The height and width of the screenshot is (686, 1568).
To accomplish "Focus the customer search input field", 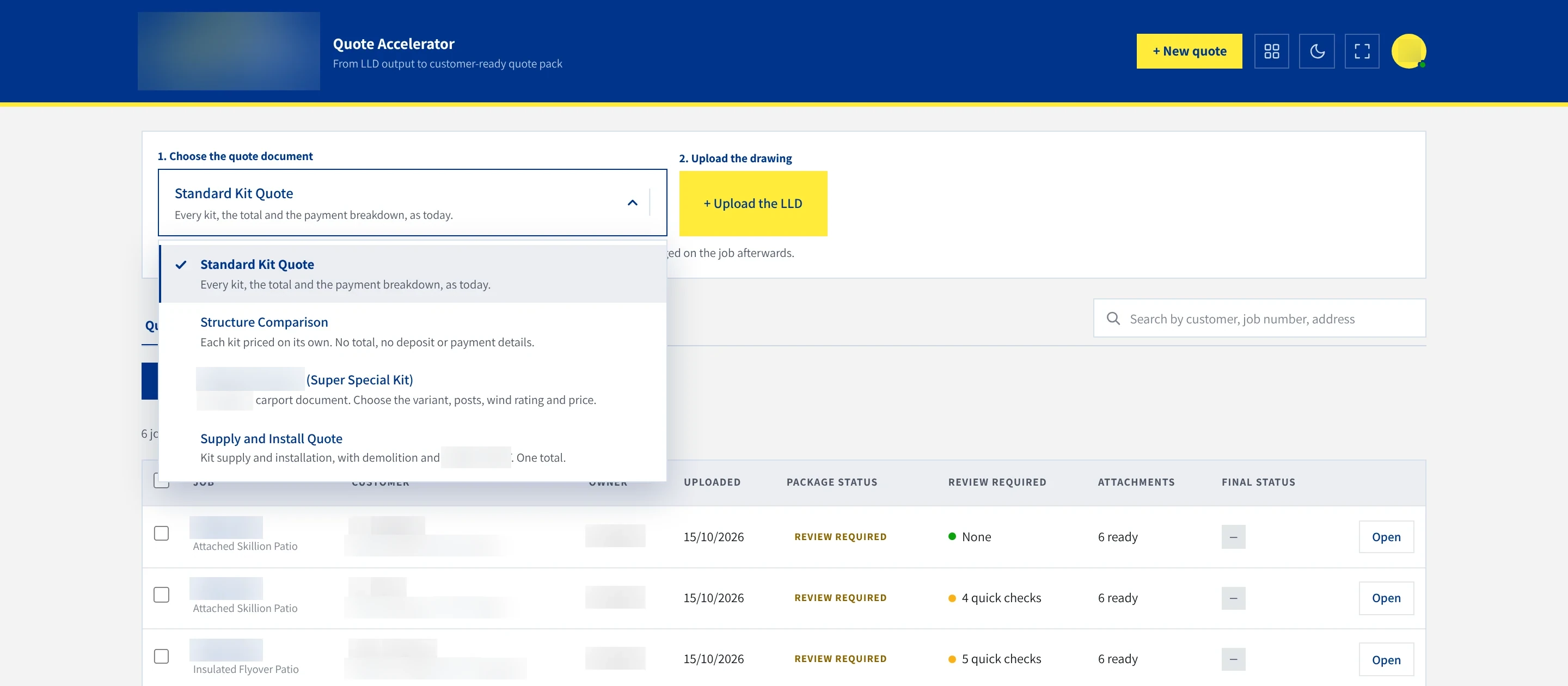I will 1259,318.
